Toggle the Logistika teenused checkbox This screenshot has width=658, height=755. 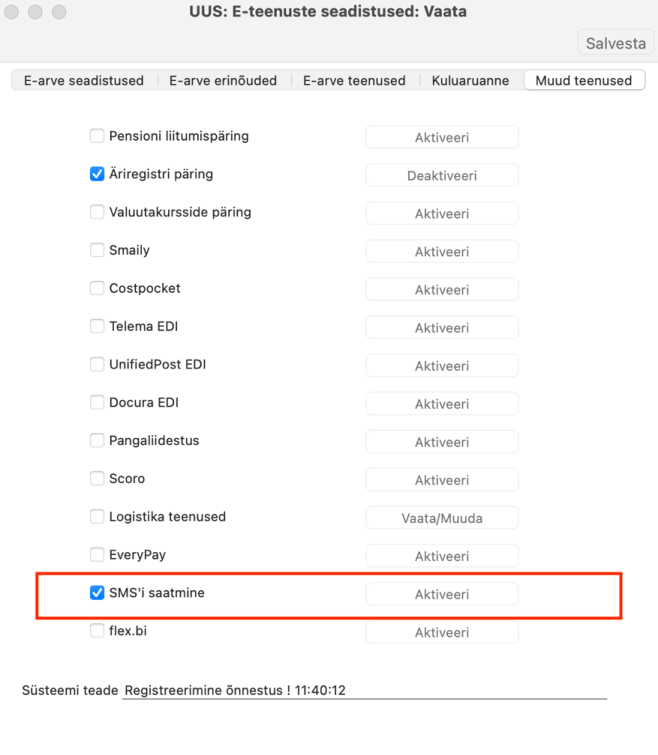[97, 516]
